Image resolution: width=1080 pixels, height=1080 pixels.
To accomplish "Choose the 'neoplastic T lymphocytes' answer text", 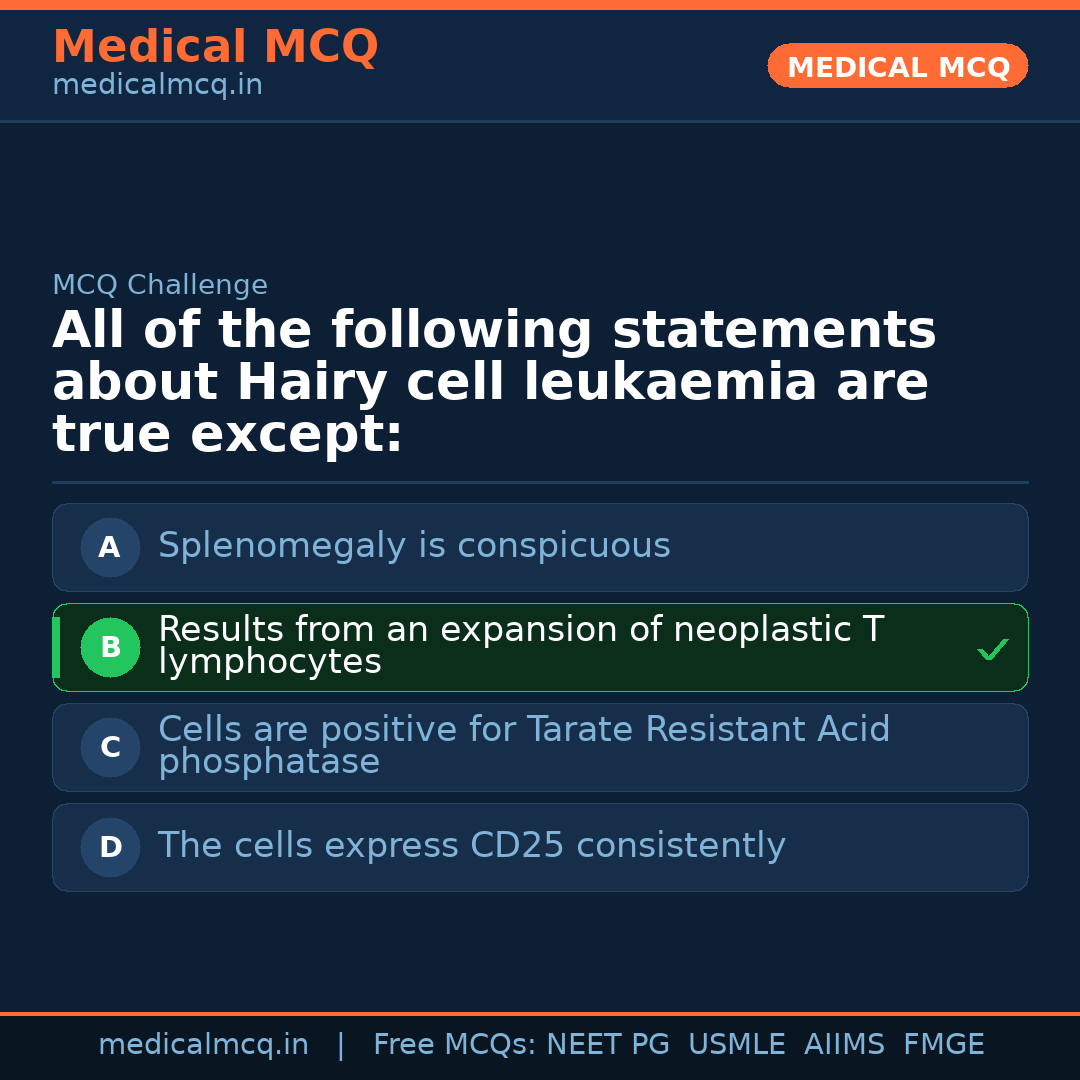I will pyautogui.click(x=520, y=645).
